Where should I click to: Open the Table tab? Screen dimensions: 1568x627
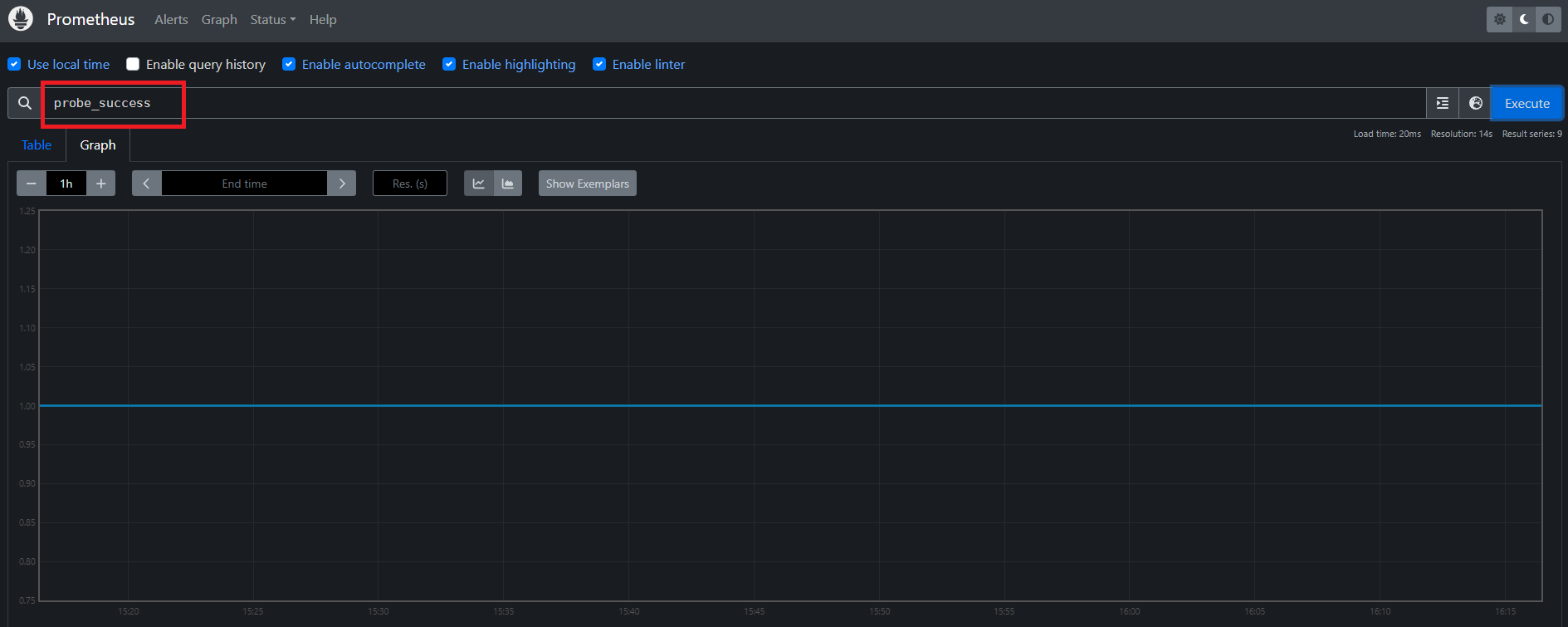(37, 145)
